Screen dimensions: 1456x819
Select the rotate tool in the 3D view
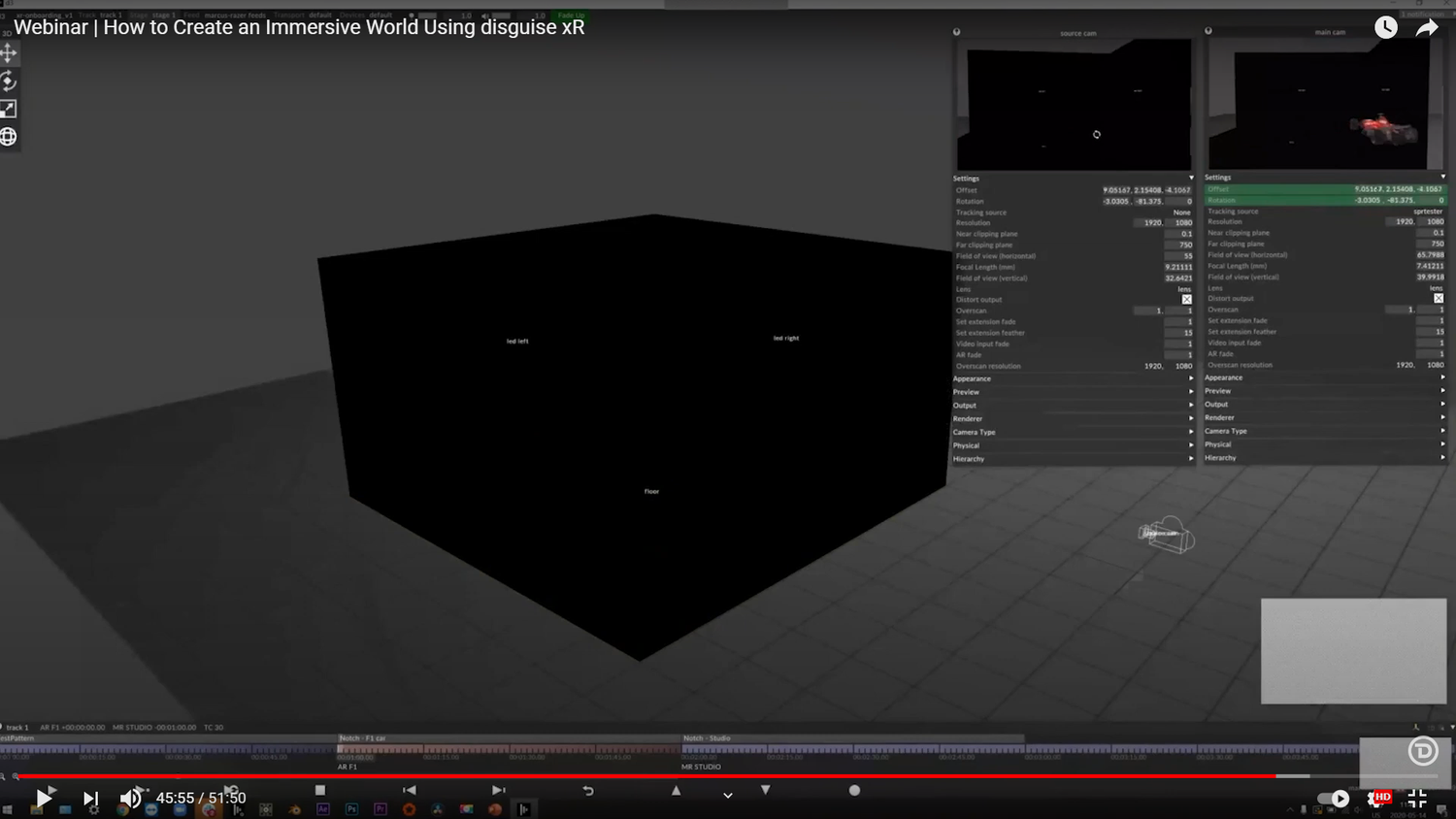point(9,81)
